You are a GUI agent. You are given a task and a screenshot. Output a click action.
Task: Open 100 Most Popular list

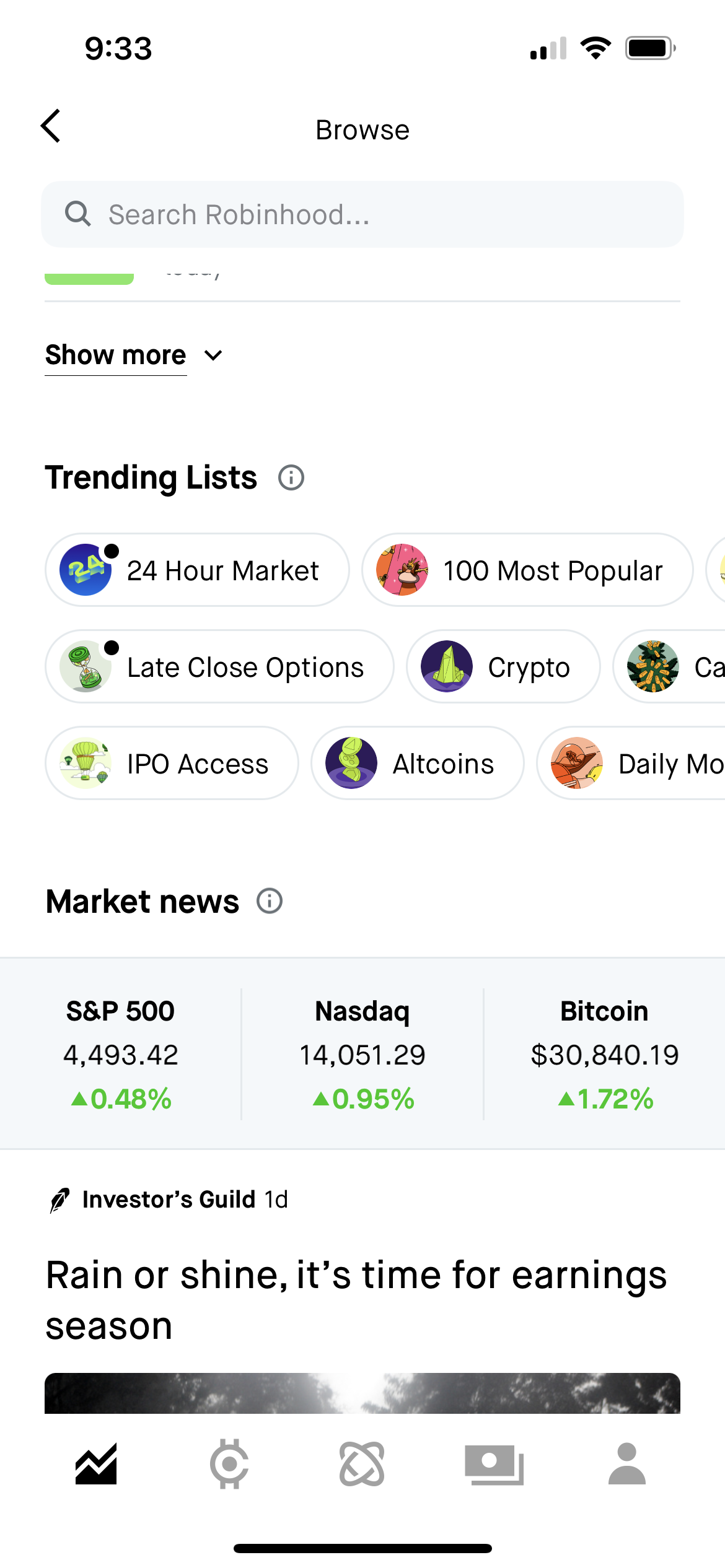(x=527, y=570)
